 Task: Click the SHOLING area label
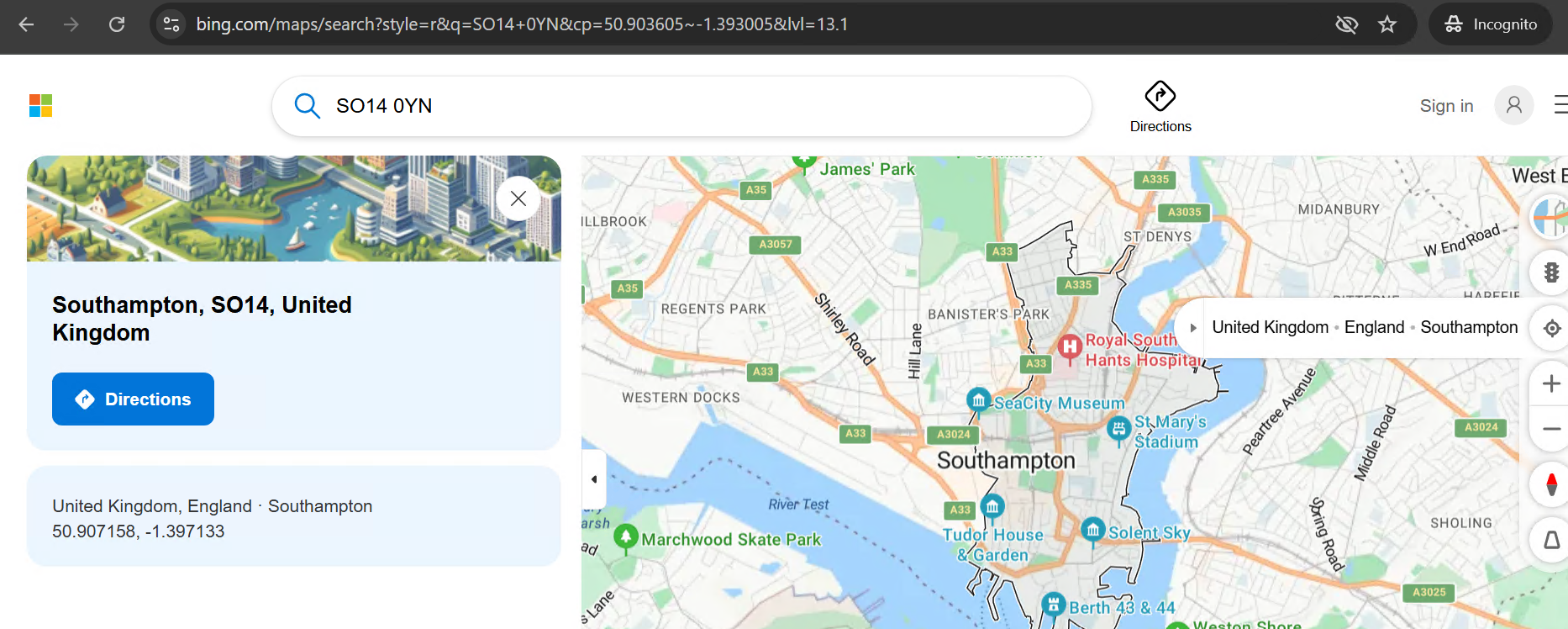(x=1461, y=523)
